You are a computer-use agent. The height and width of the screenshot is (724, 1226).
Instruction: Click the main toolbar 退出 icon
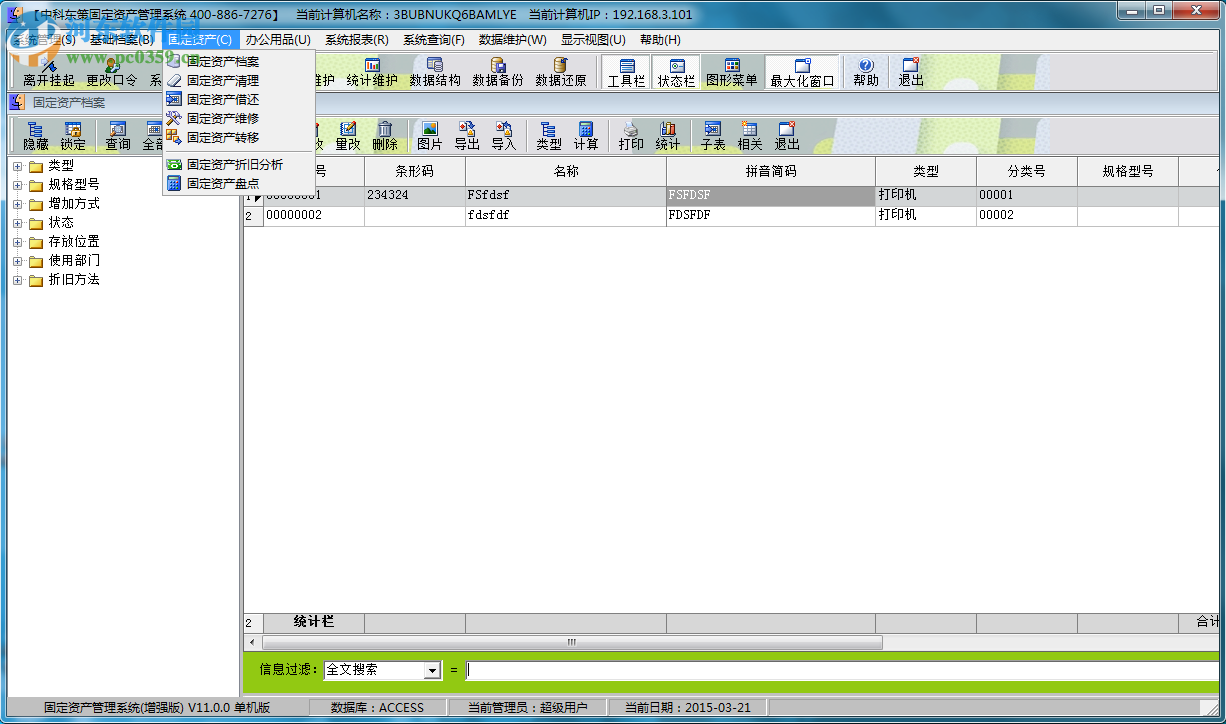911,72
